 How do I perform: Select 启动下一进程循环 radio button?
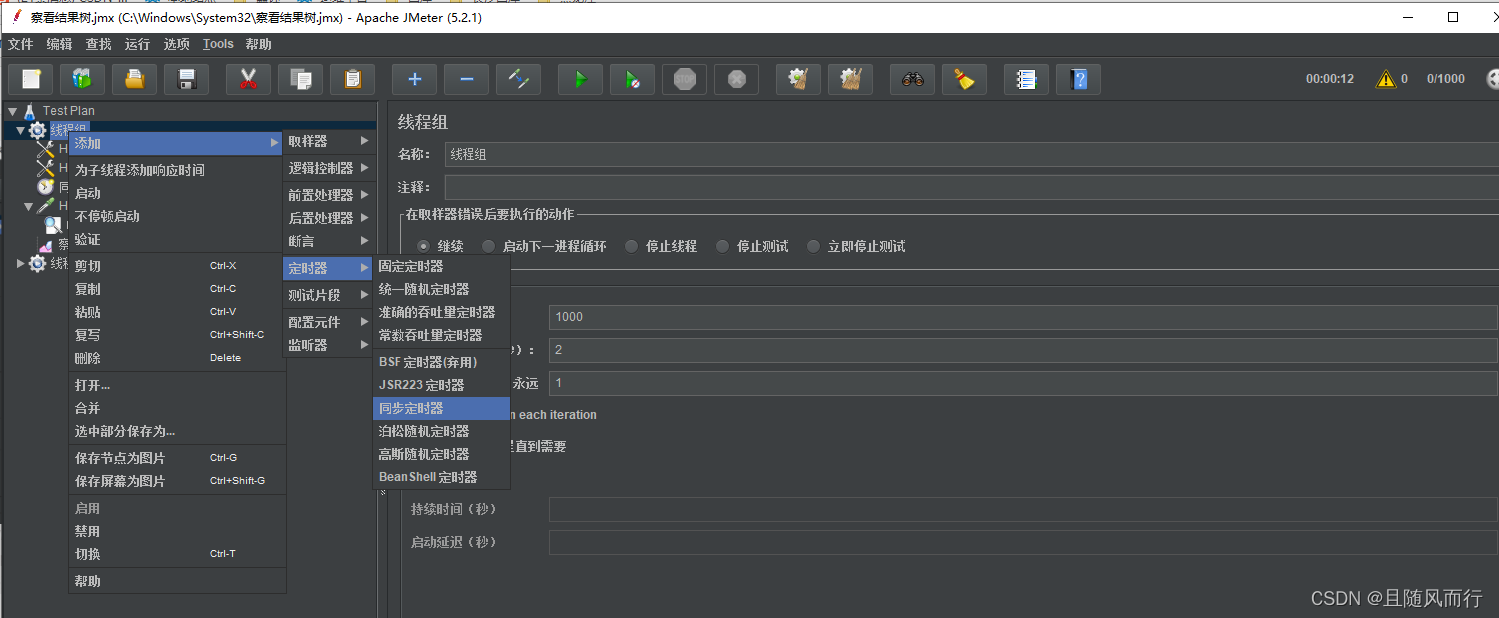488,246
